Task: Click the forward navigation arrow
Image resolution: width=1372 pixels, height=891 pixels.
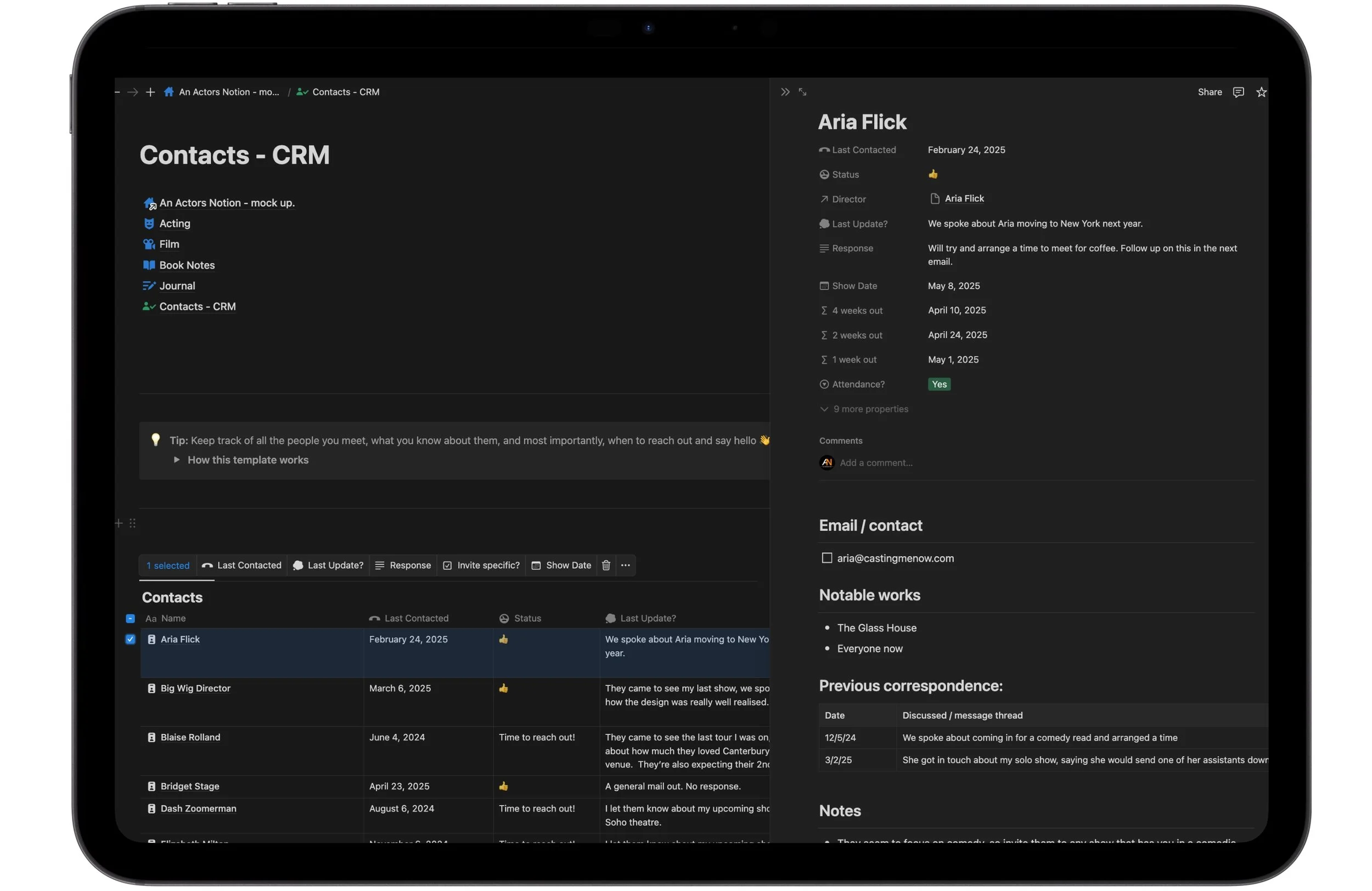Action: point(133,92)
